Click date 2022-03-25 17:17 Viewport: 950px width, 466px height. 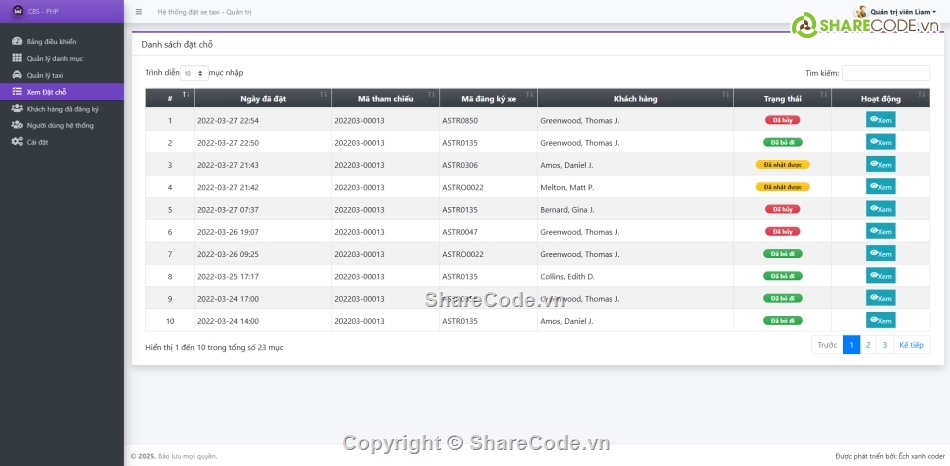[228, 276]
